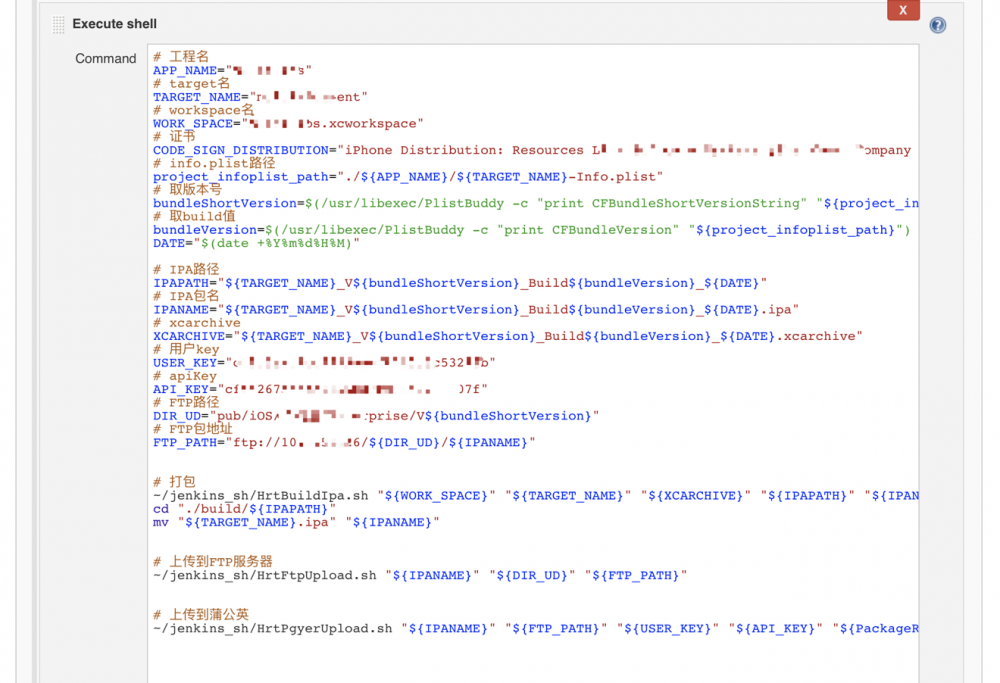Click the 'Command' label

click(106, 59)
